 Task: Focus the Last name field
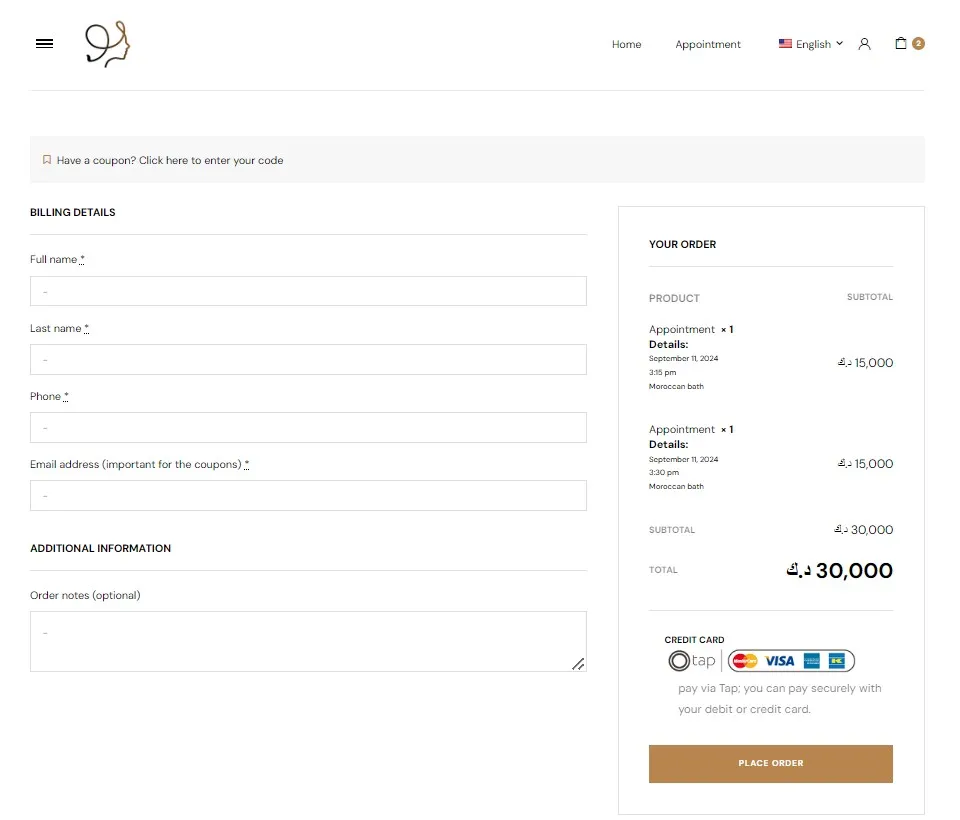[x=308, y=359]
